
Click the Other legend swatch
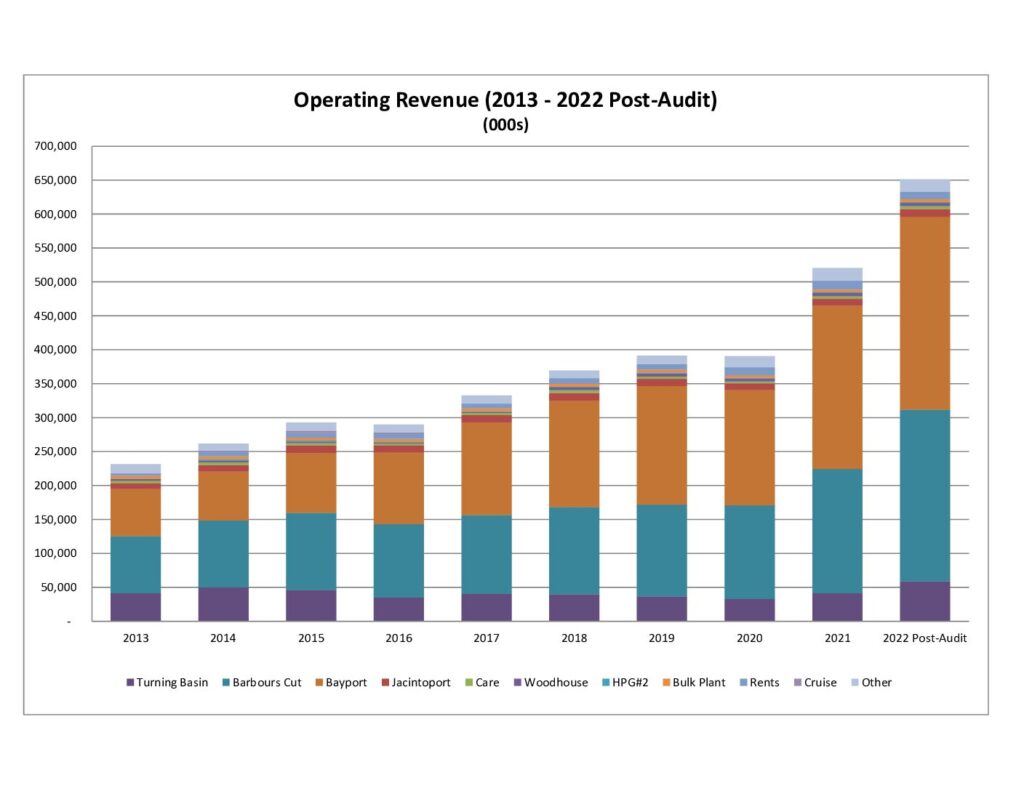(855, 683)
